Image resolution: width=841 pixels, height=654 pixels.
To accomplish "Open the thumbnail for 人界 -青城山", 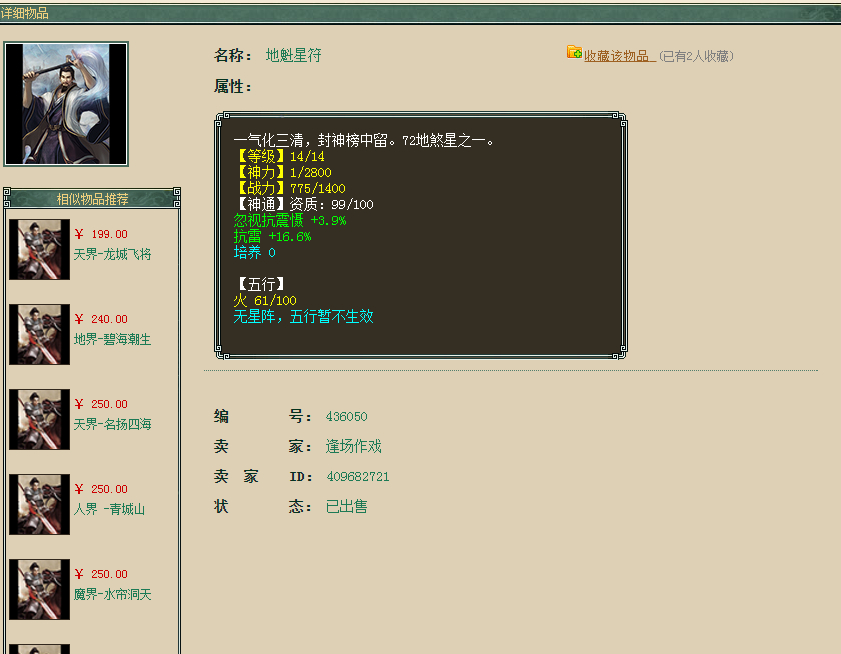I will (x=39, y=504).
